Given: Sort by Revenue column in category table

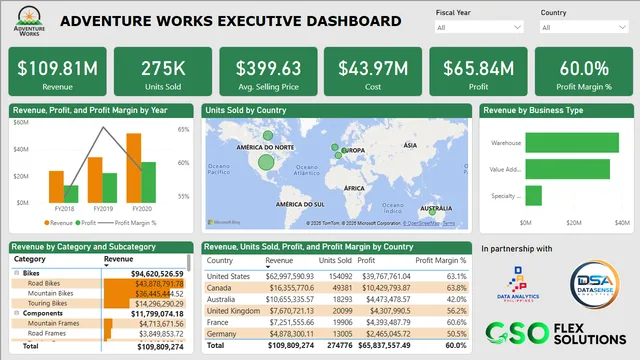Looking at the screenshot, I should click(x=118, y=259).
